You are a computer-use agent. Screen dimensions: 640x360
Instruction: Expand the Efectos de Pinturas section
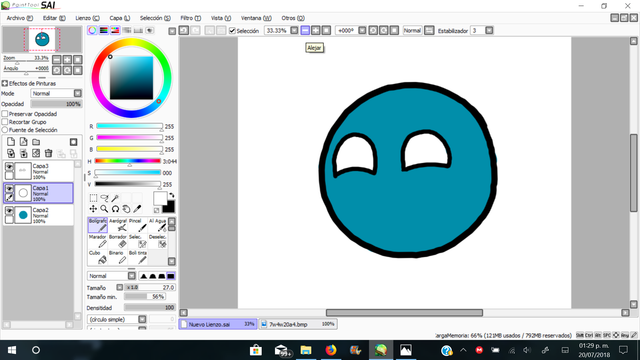click(x=5, y=83)
